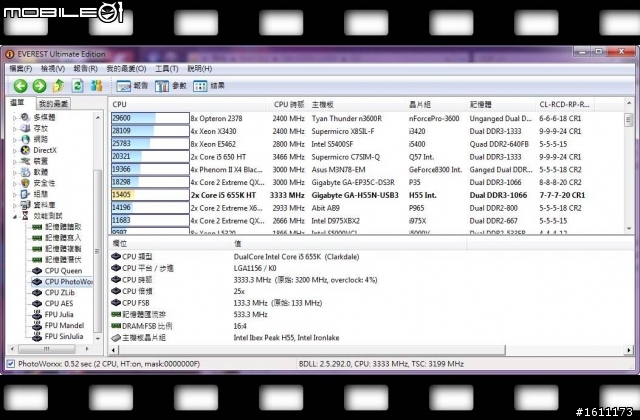640x420 pixels.
Task: Switch to the 我的最愛 favorites tab
Action: 53,104
